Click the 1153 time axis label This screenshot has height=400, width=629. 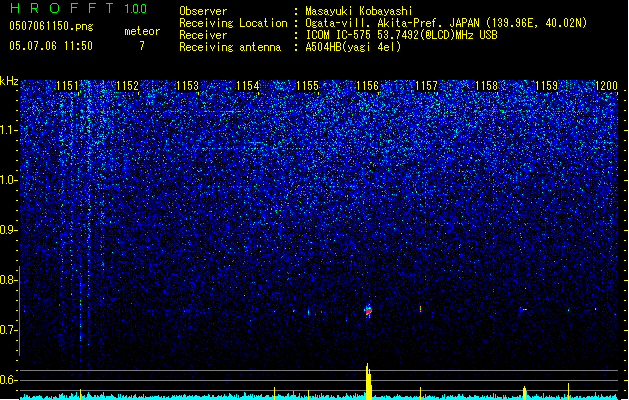click(x=187, y=86)
